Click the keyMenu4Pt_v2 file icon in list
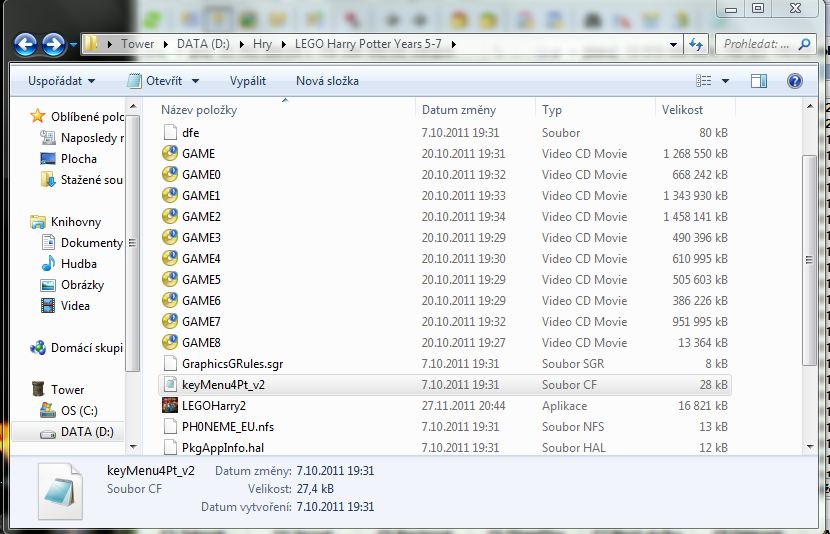 point(170,385)
